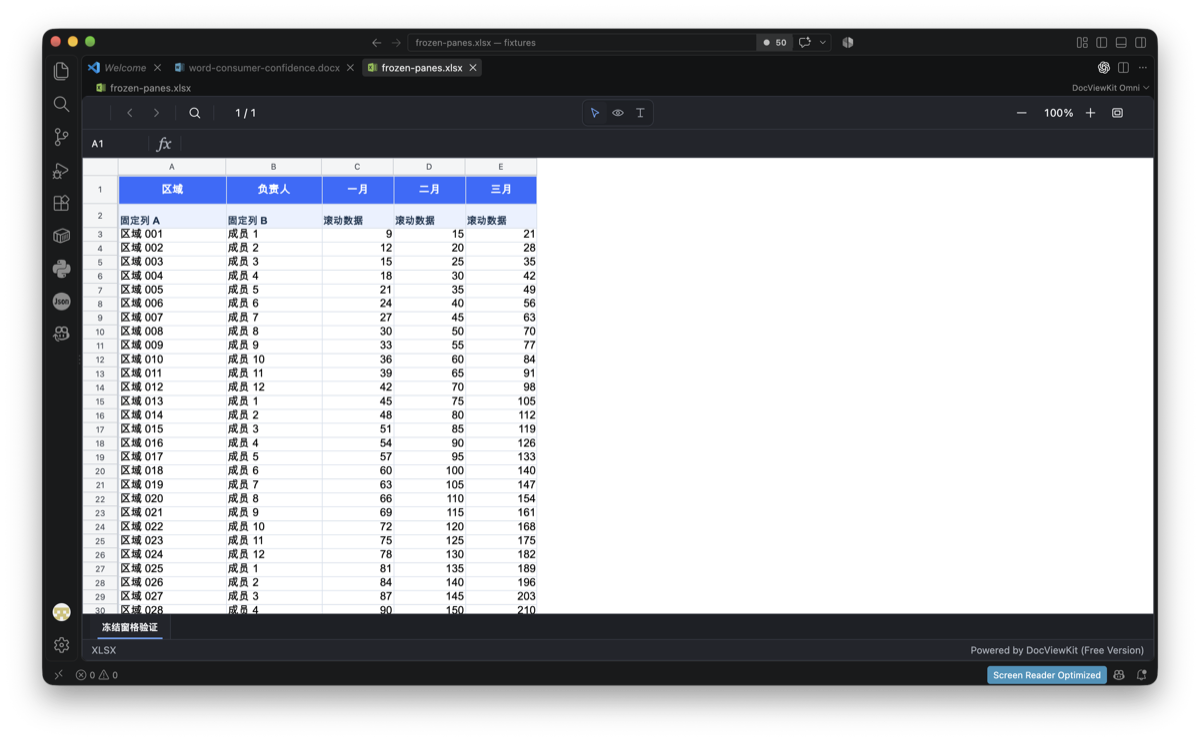Open the Accounts avatar in activity bar
The height and width of the screenshot is (741, 1200).
(x=61, y=612)
